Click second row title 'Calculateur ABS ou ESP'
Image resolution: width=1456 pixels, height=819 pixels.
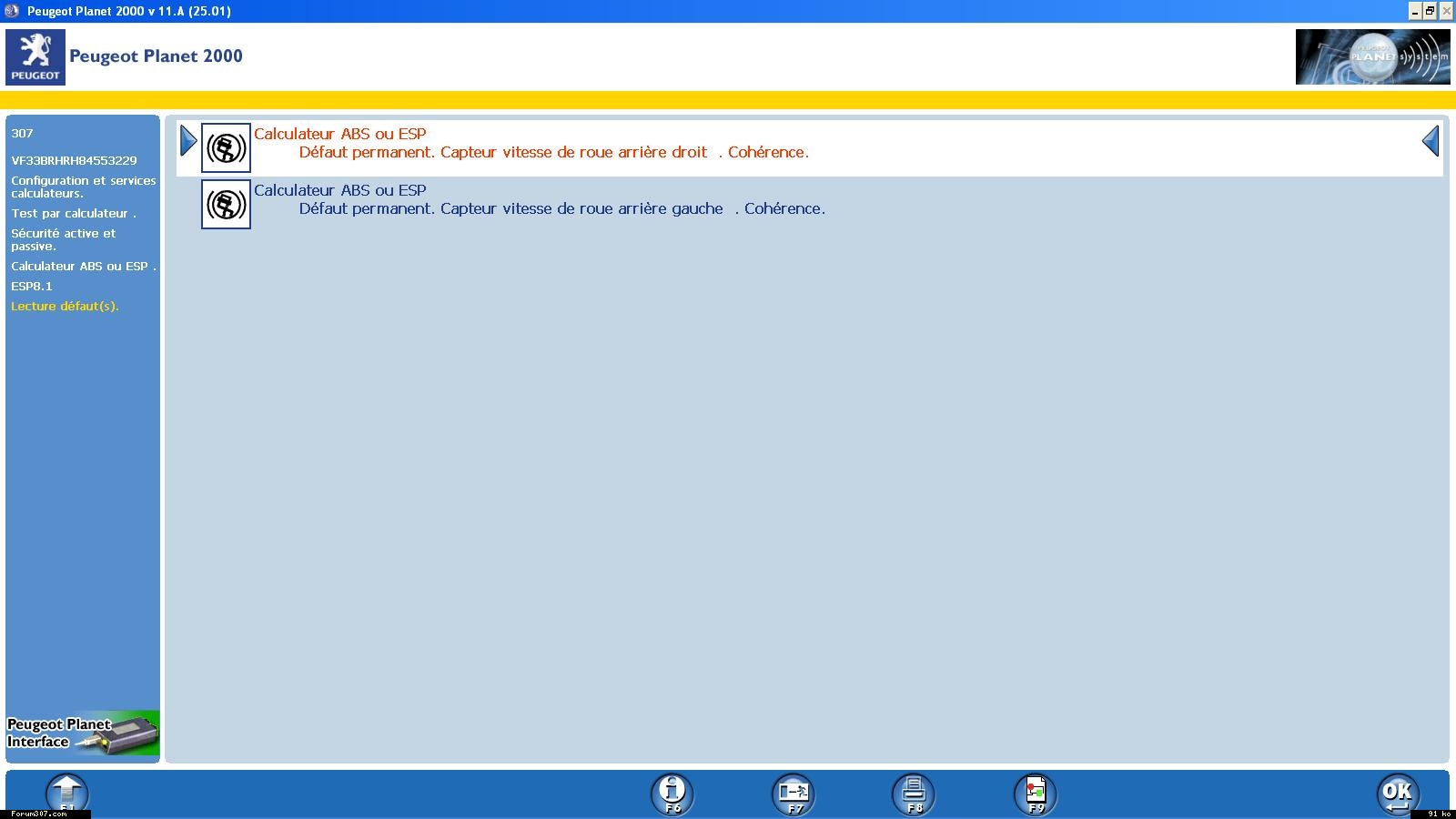click(x=340, y=190)
